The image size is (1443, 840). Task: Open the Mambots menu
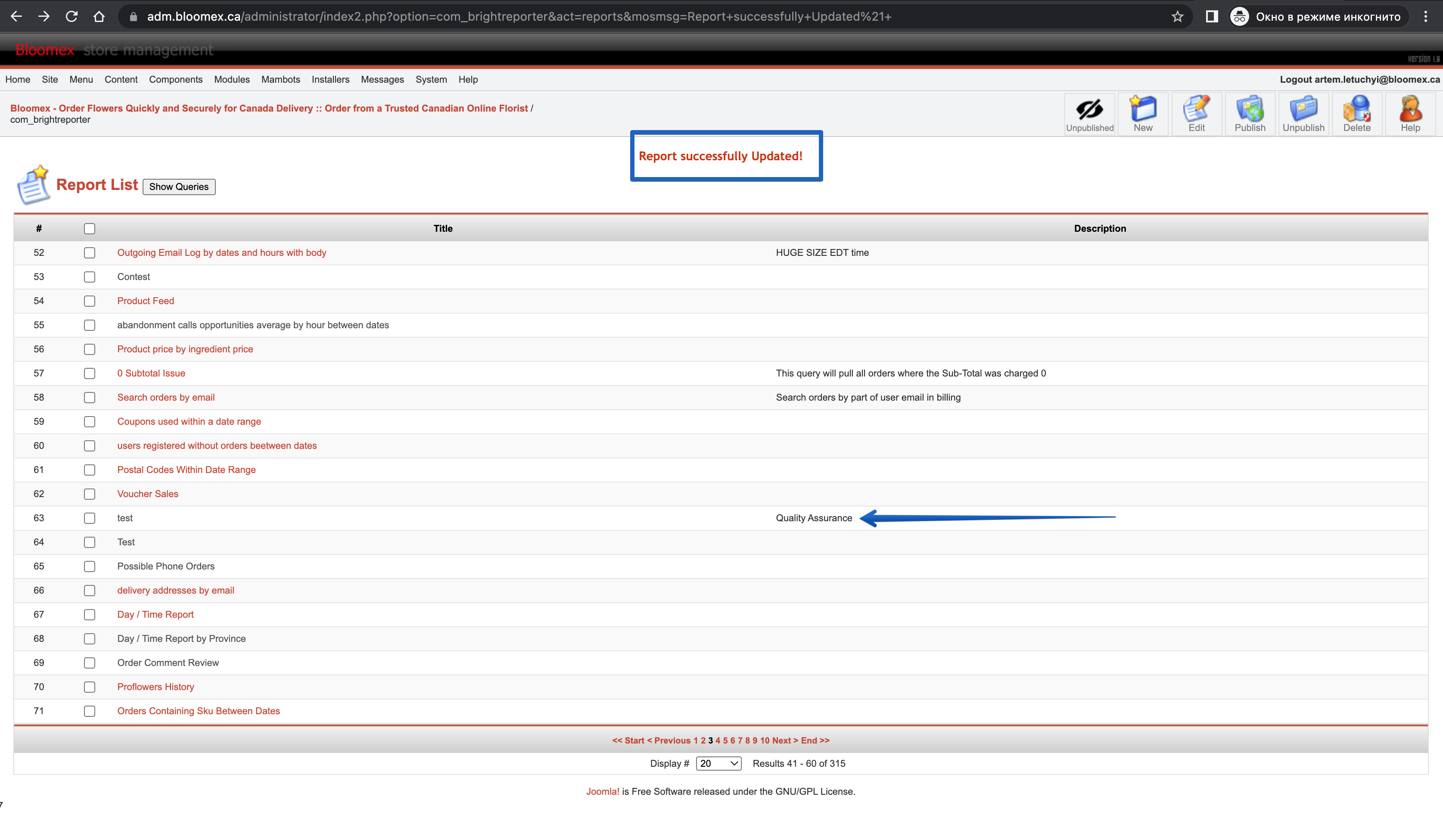(280, 80)
